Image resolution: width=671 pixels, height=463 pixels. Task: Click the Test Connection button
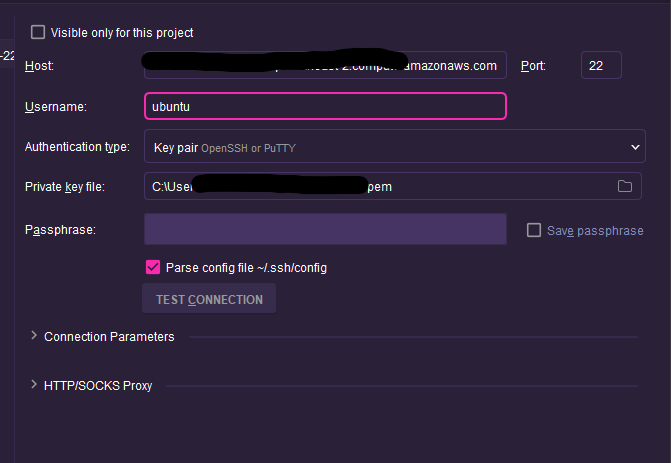pyautogui.click(x=209, y=299)
